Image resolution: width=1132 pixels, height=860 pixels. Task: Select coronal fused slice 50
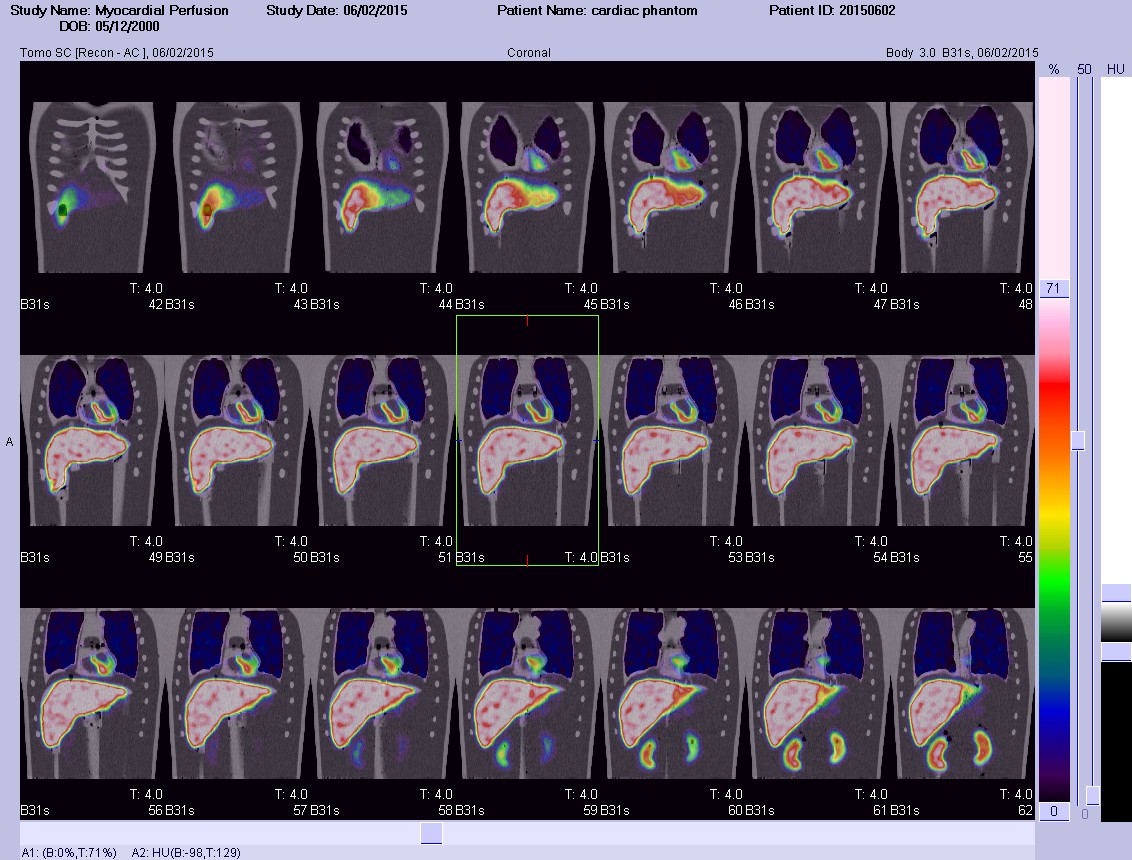point(238,440)
